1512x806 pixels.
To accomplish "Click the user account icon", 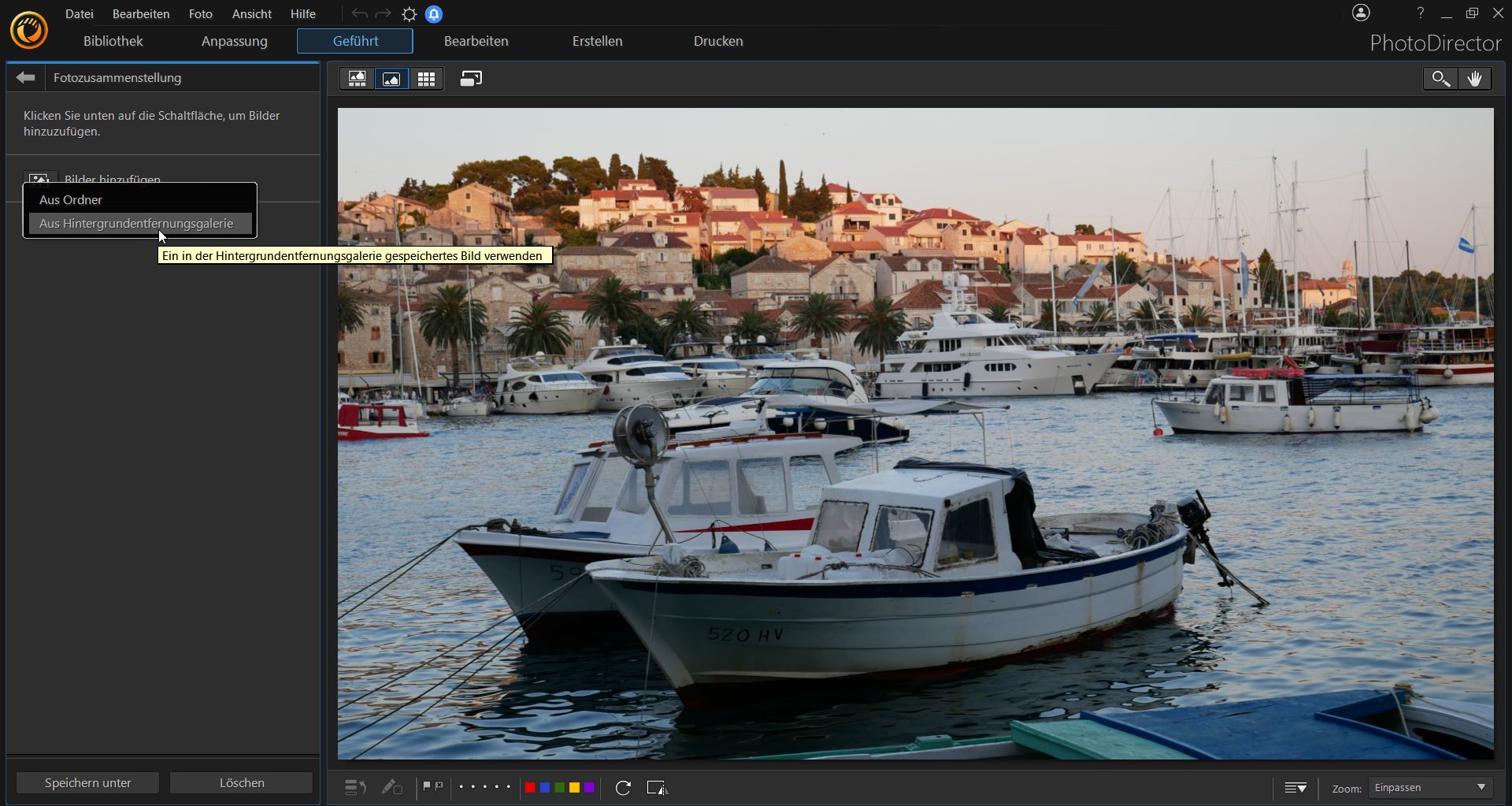I will pyautogui.click(x=1361, y=13).
